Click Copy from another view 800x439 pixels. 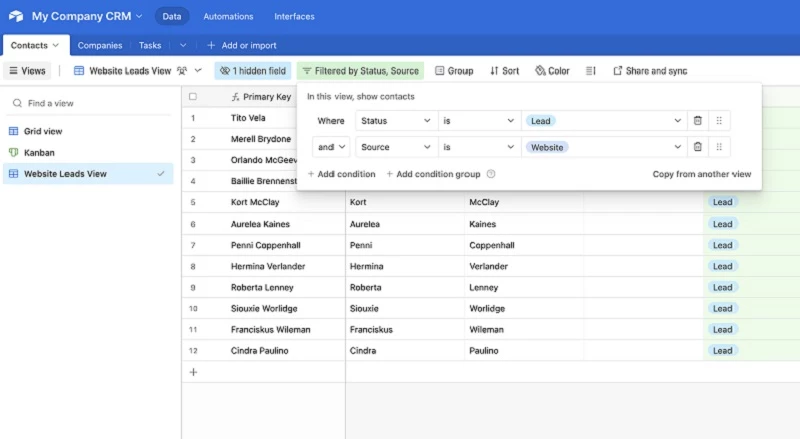click(x=702, y=174)
